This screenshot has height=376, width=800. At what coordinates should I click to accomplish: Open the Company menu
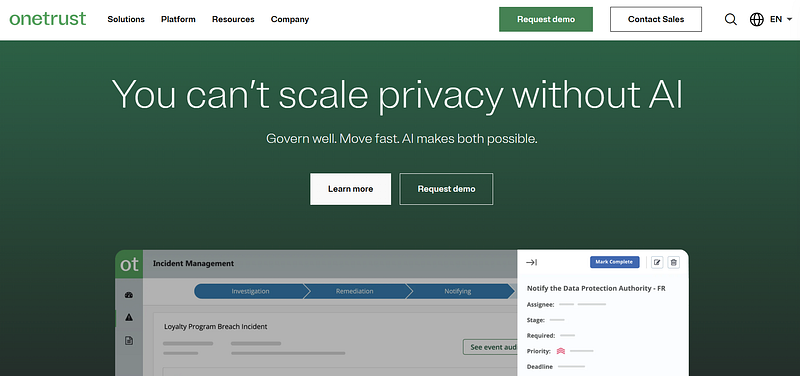tap(290, 19)
